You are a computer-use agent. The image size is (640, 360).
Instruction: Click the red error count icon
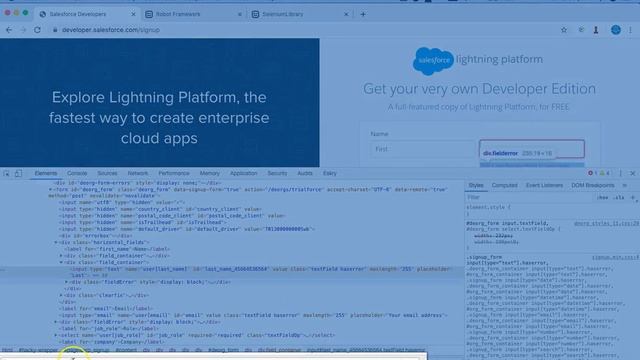590,173
